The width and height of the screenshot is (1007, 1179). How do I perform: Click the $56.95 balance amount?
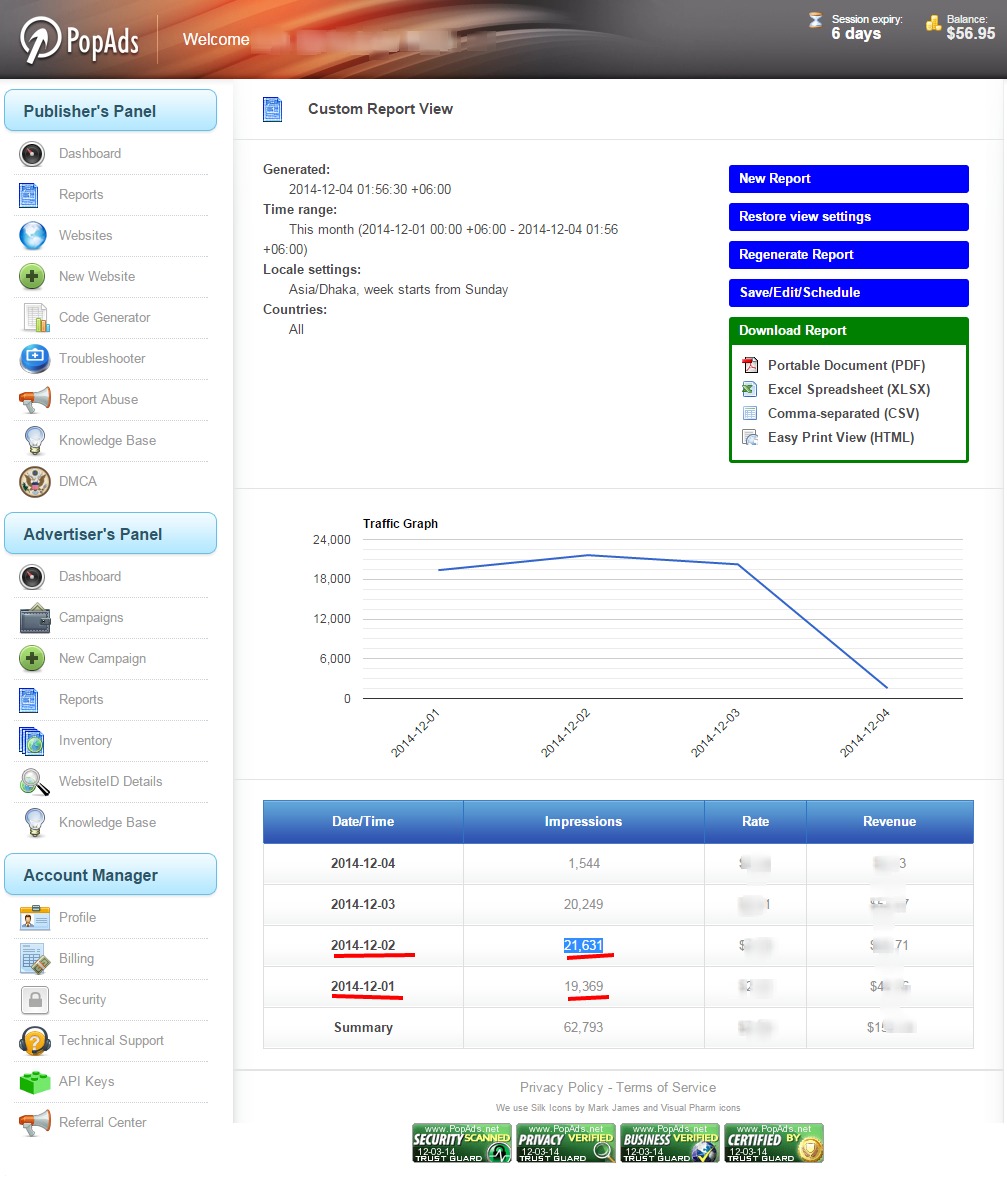coord(971,34)
